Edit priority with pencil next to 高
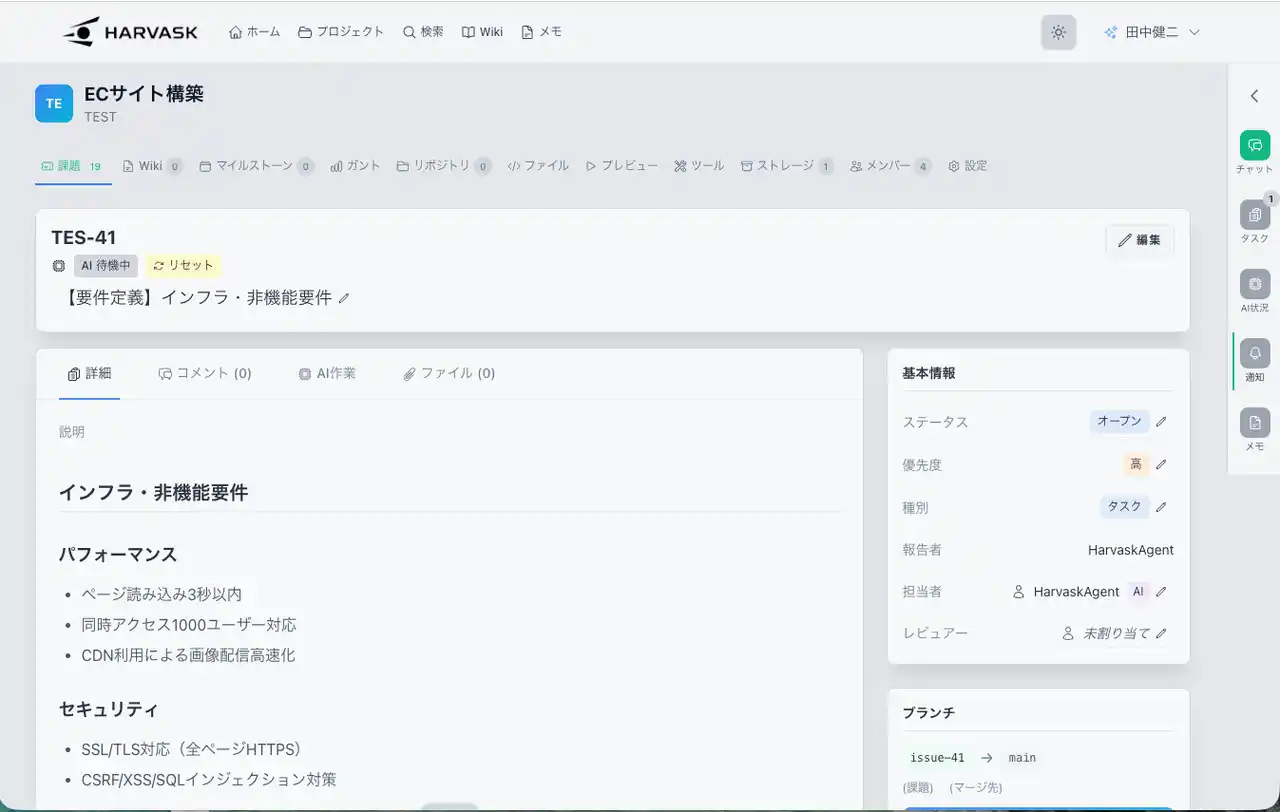1280x812 pixels. pos(1161,464)
